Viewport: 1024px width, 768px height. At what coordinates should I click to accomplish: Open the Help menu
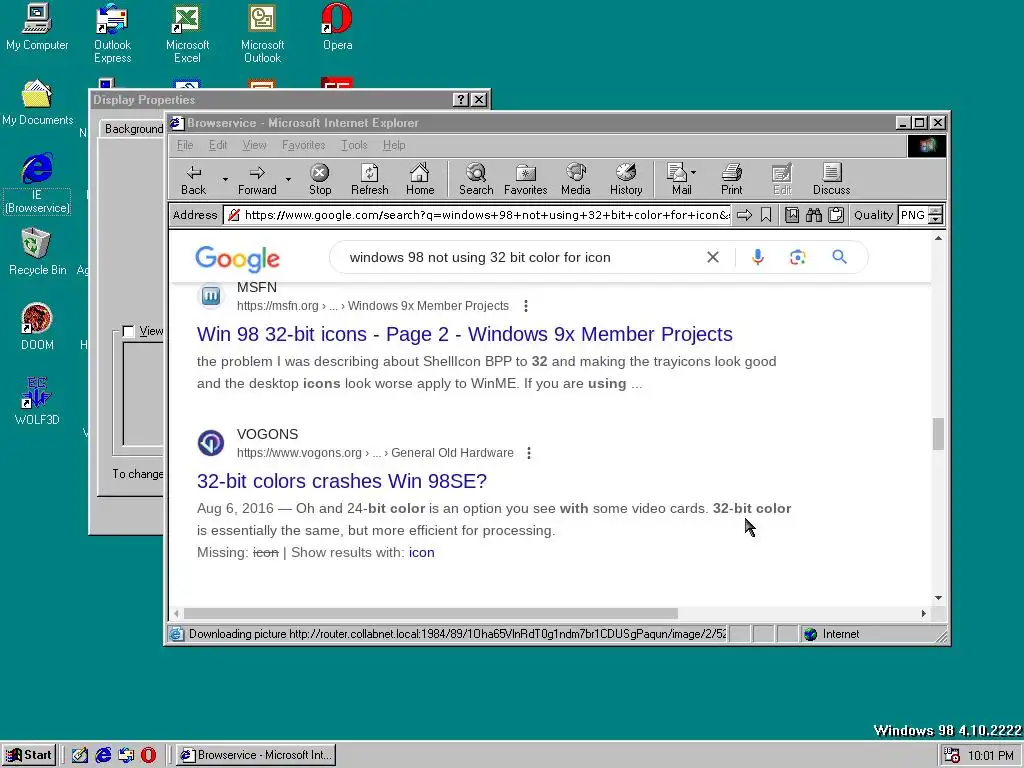394,145
